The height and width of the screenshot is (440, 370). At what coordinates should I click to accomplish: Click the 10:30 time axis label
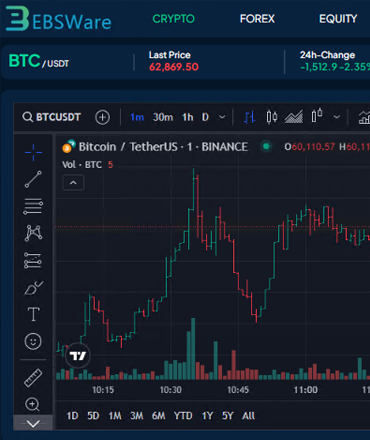click(x=171, y=390)
